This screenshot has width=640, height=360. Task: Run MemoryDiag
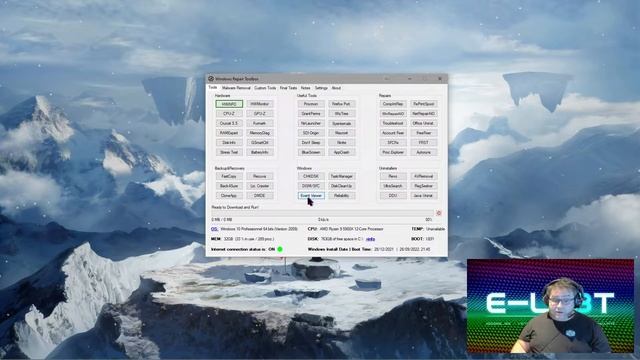pyautogui.click(x=260, y=133)
